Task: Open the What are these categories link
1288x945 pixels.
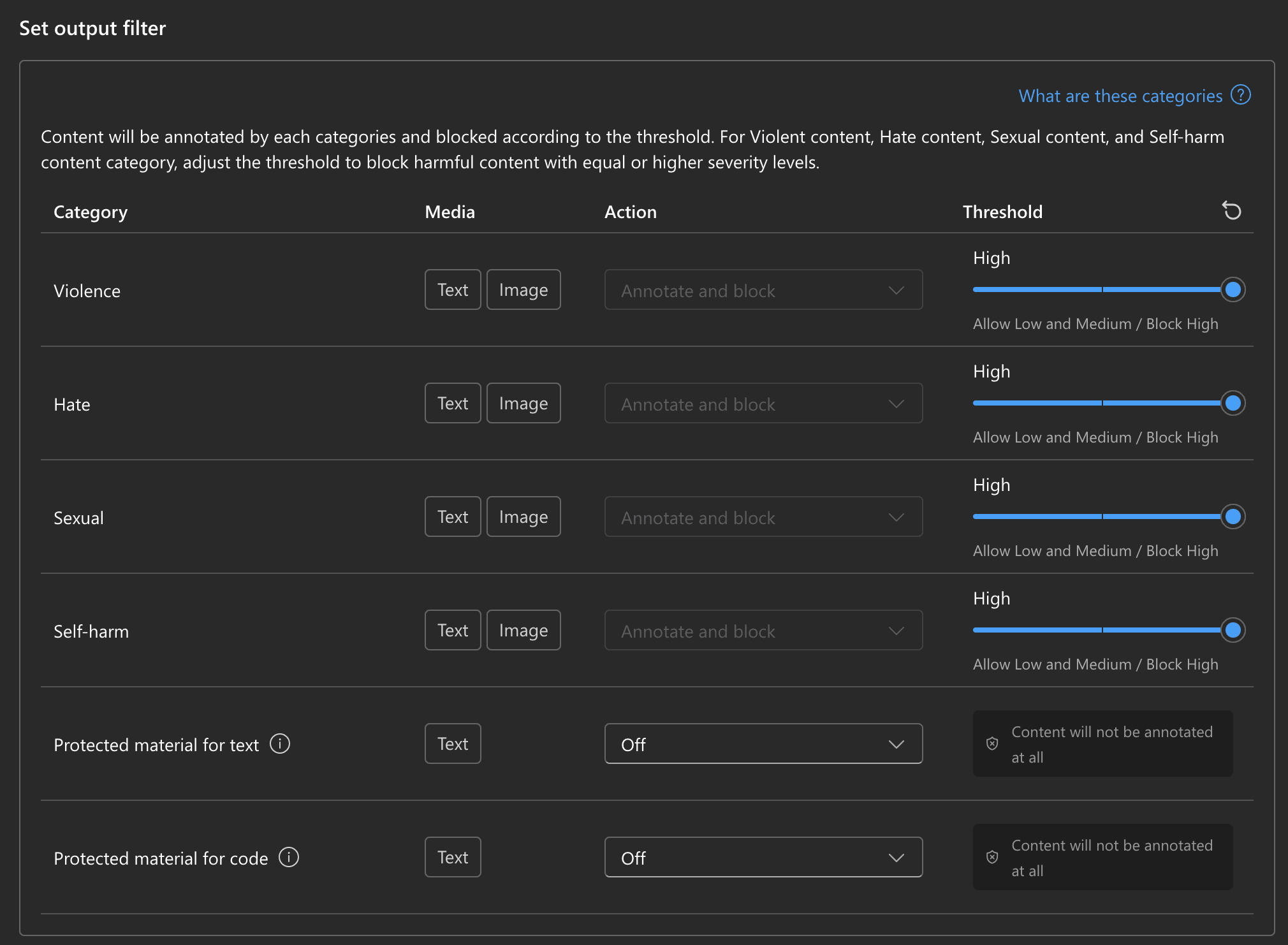Action: point(1120,95)
